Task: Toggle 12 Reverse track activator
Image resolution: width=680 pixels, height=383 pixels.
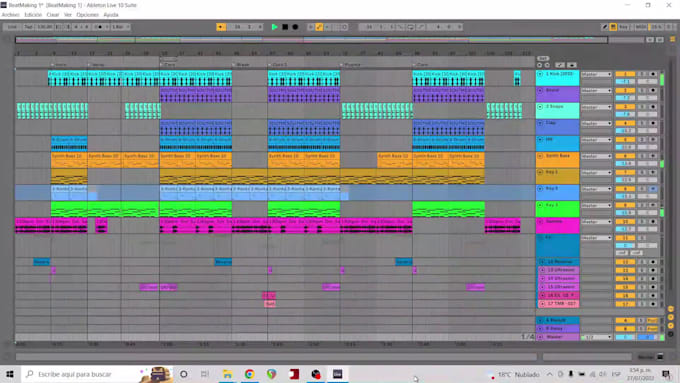Action: (x=625, y=262)
